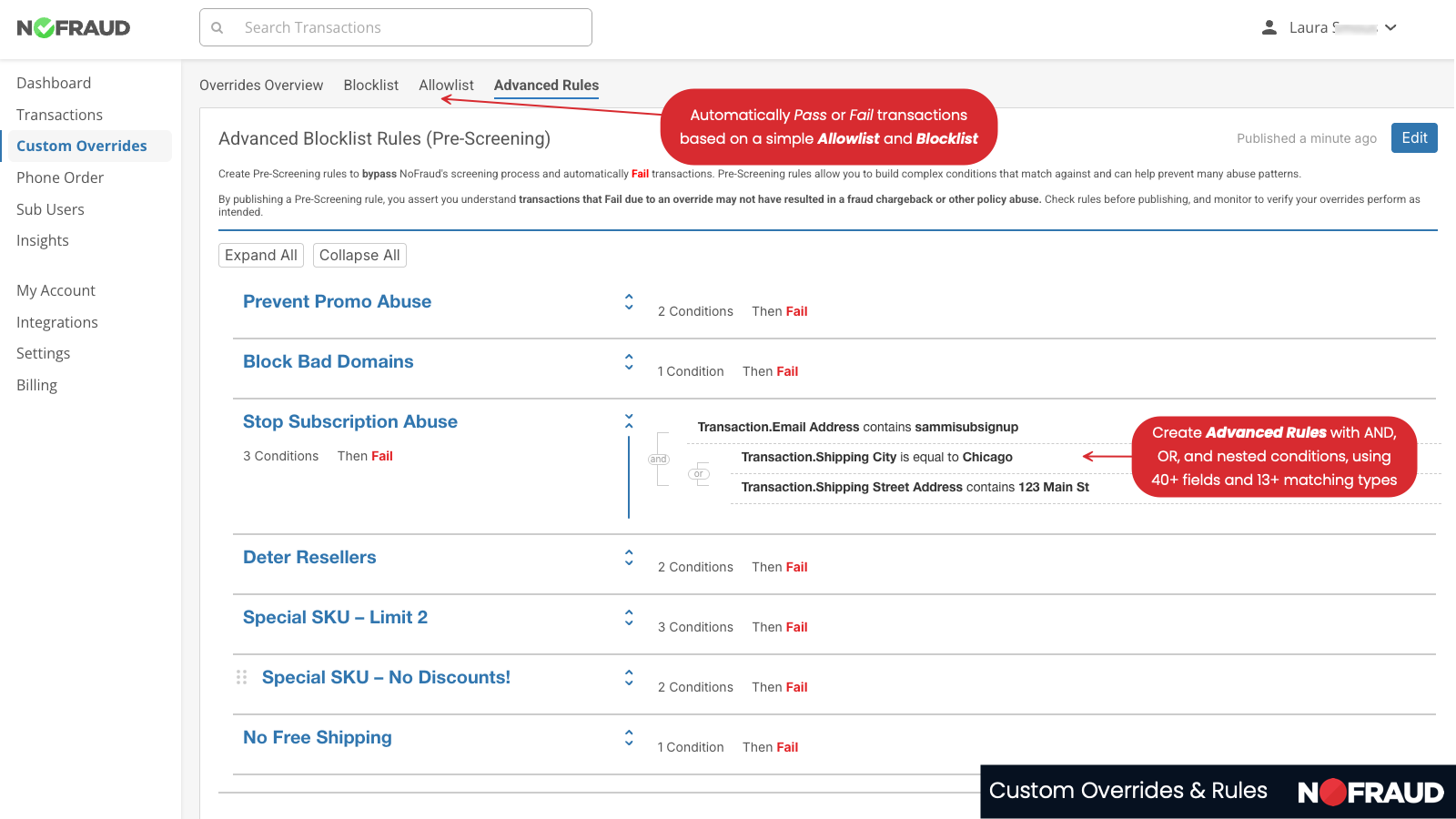The image size is (1456, 819).
Task: Click the user profile icon beside Laura
Action: click(1269, 27)
